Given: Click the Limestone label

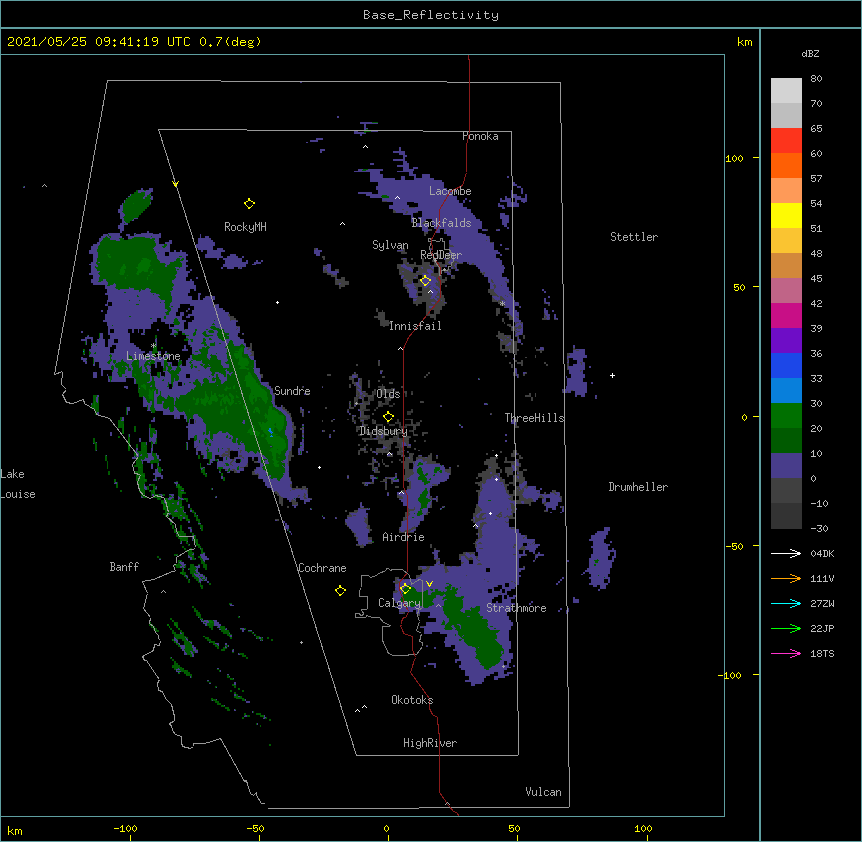Looking at the screenshot, I should coord(153,356).
